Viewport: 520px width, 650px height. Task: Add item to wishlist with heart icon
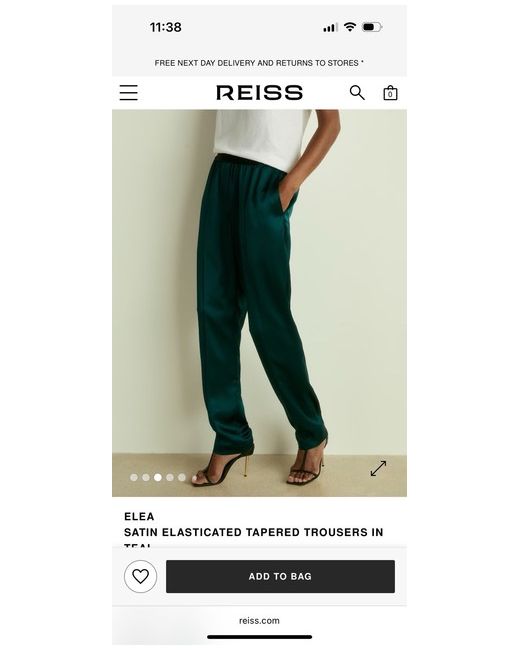click(141, 576)
